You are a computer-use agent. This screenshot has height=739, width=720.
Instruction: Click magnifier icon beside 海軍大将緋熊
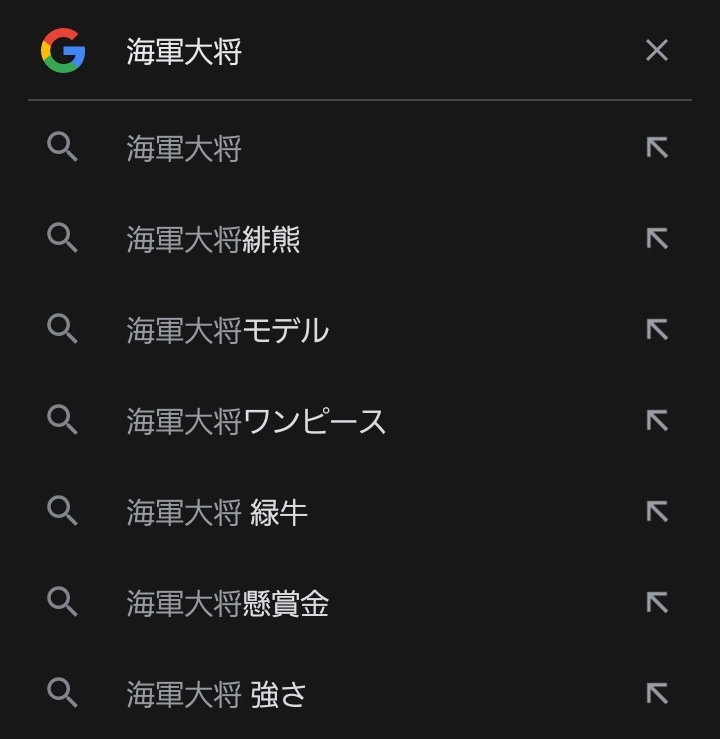click(x=63, y=239)
